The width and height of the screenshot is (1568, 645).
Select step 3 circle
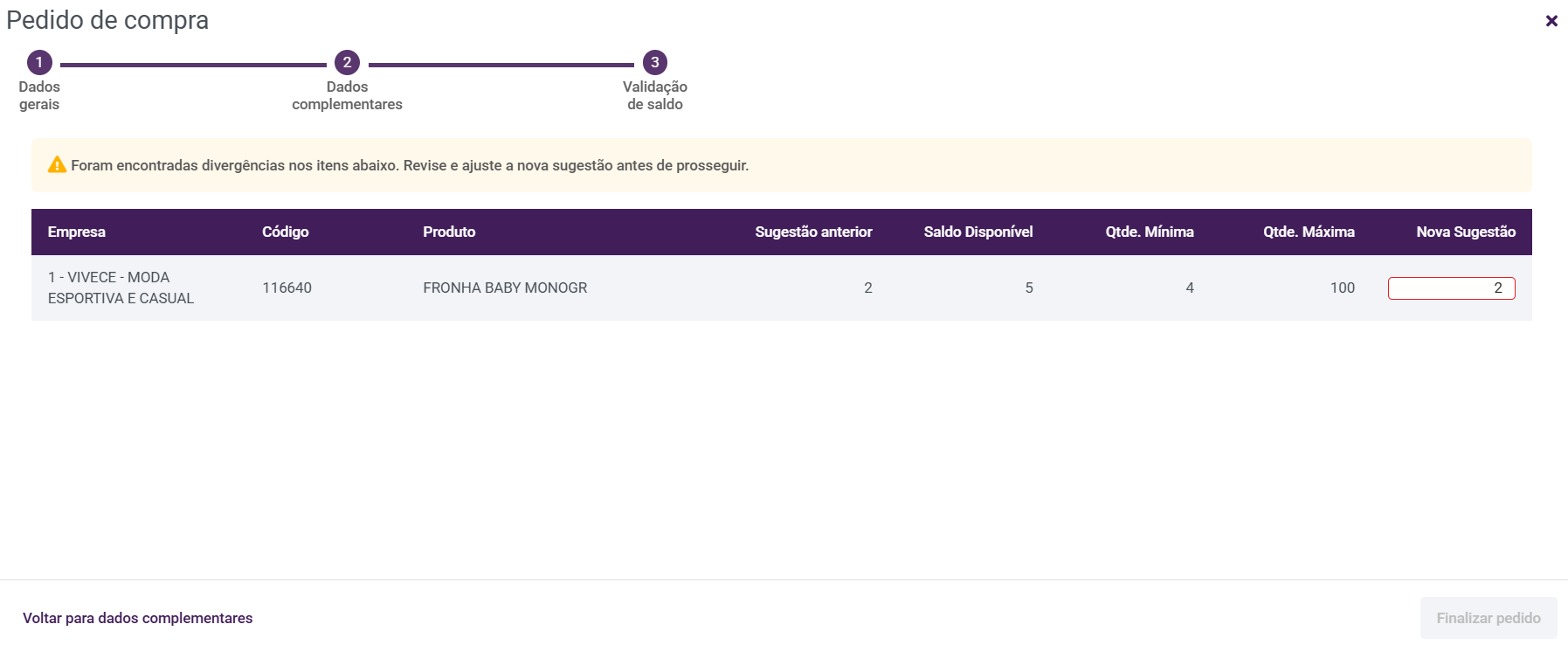(654, 62)
